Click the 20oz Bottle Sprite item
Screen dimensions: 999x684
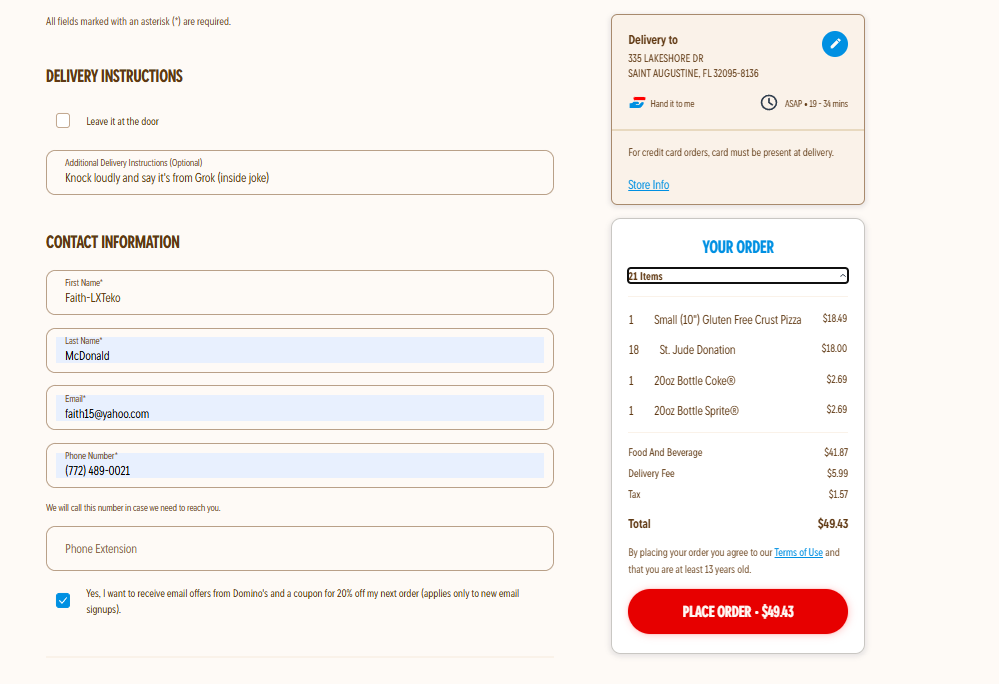[696, 411]
